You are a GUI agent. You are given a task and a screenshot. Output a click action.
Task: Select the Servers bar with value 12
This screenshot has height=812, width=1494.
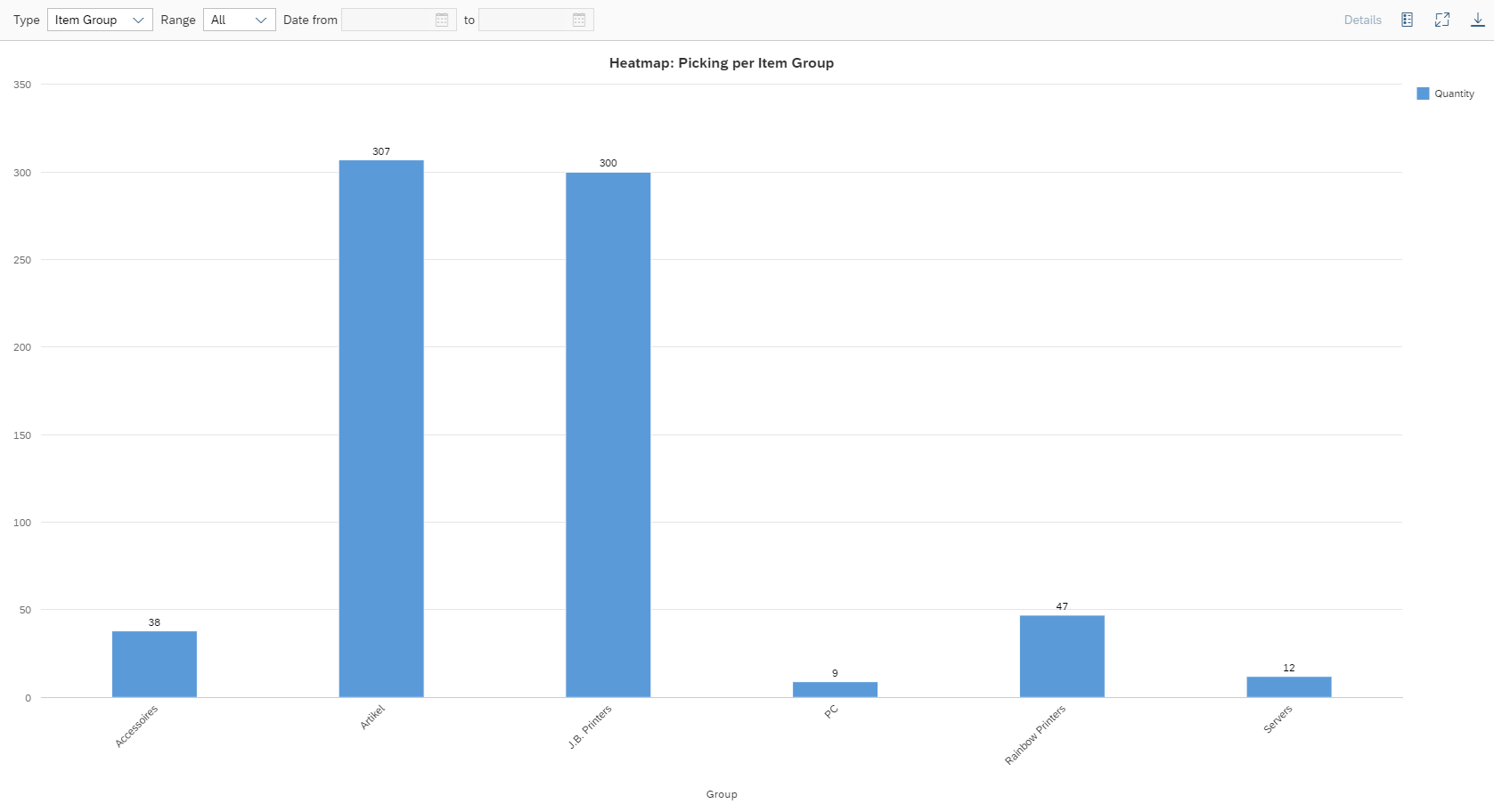click(x=1288, y=686)
